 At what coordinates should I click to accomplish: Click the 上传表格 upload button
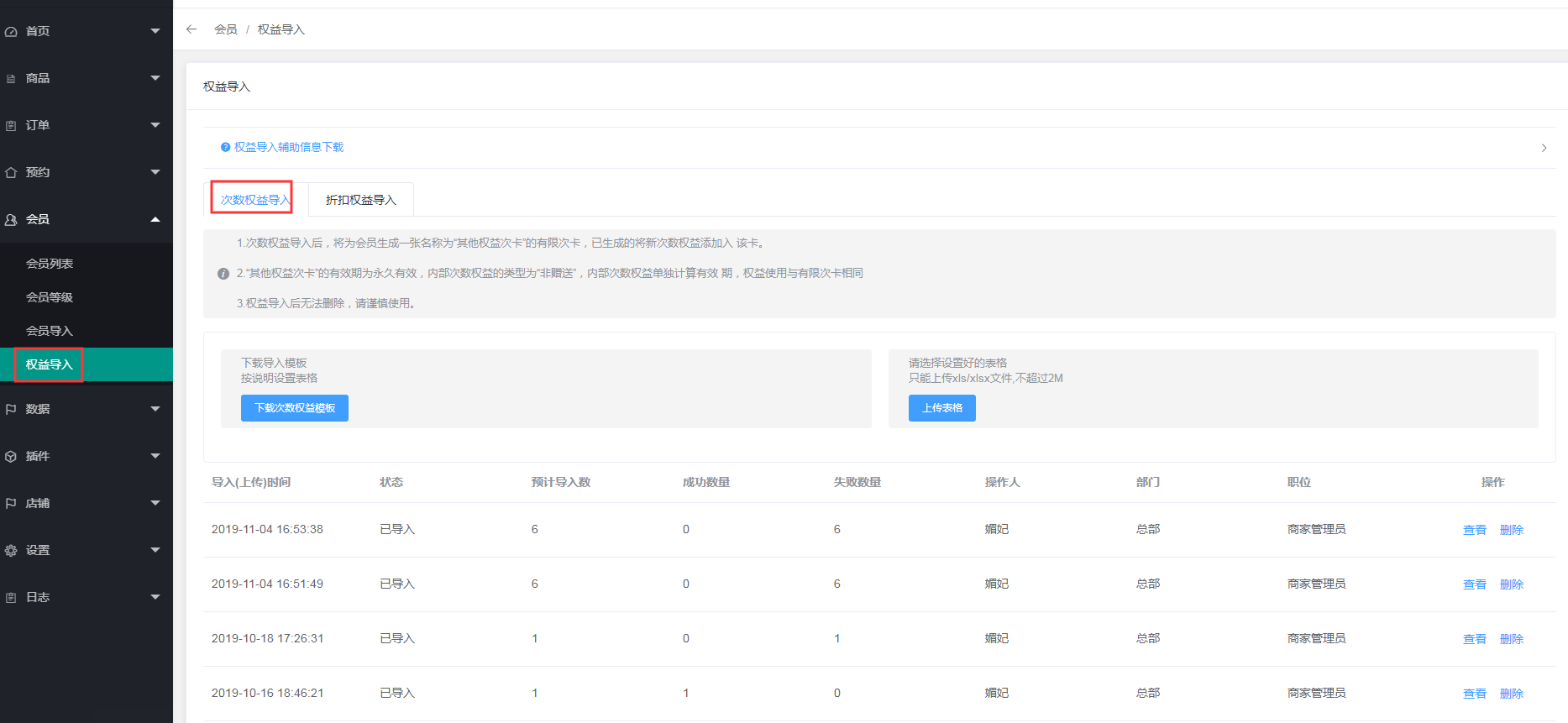click(x=941, y=408)
